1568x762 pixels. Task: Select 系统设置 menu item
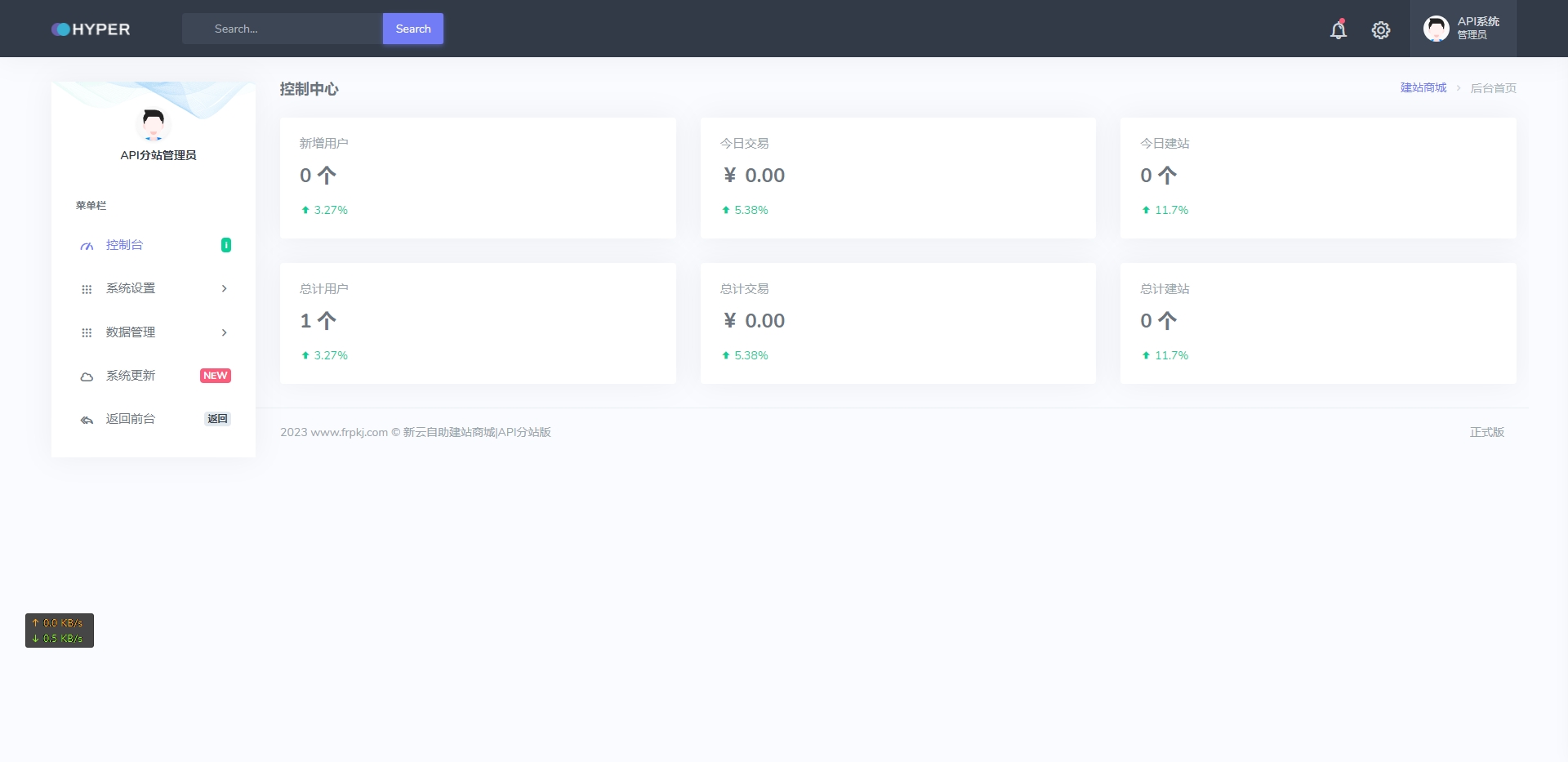[x=154, y=288]
